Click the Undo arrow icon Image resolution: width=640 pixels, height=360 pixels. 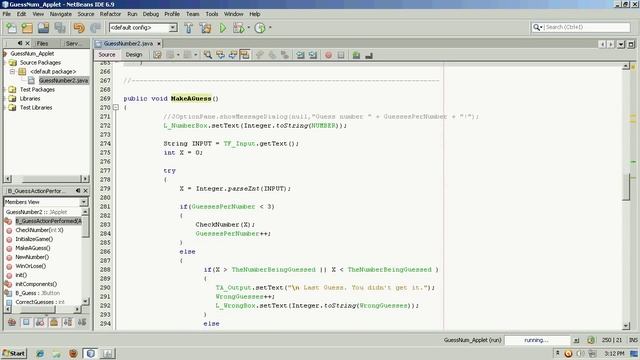click(x=79, y=28)
